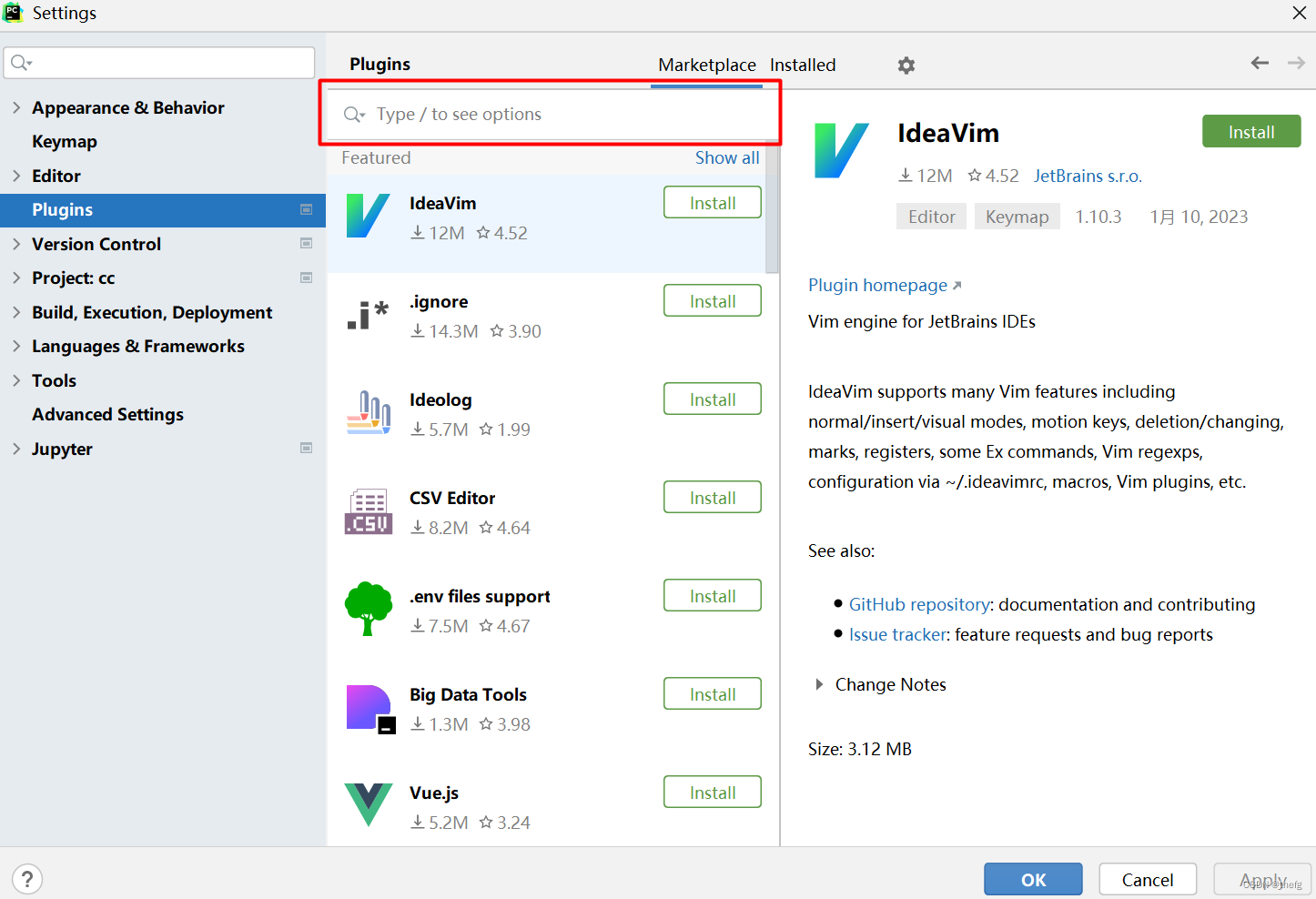The height and width of the screenshot is (899, 1316).
Task: Click the green Install button in details
Action: pos(1251,132)
